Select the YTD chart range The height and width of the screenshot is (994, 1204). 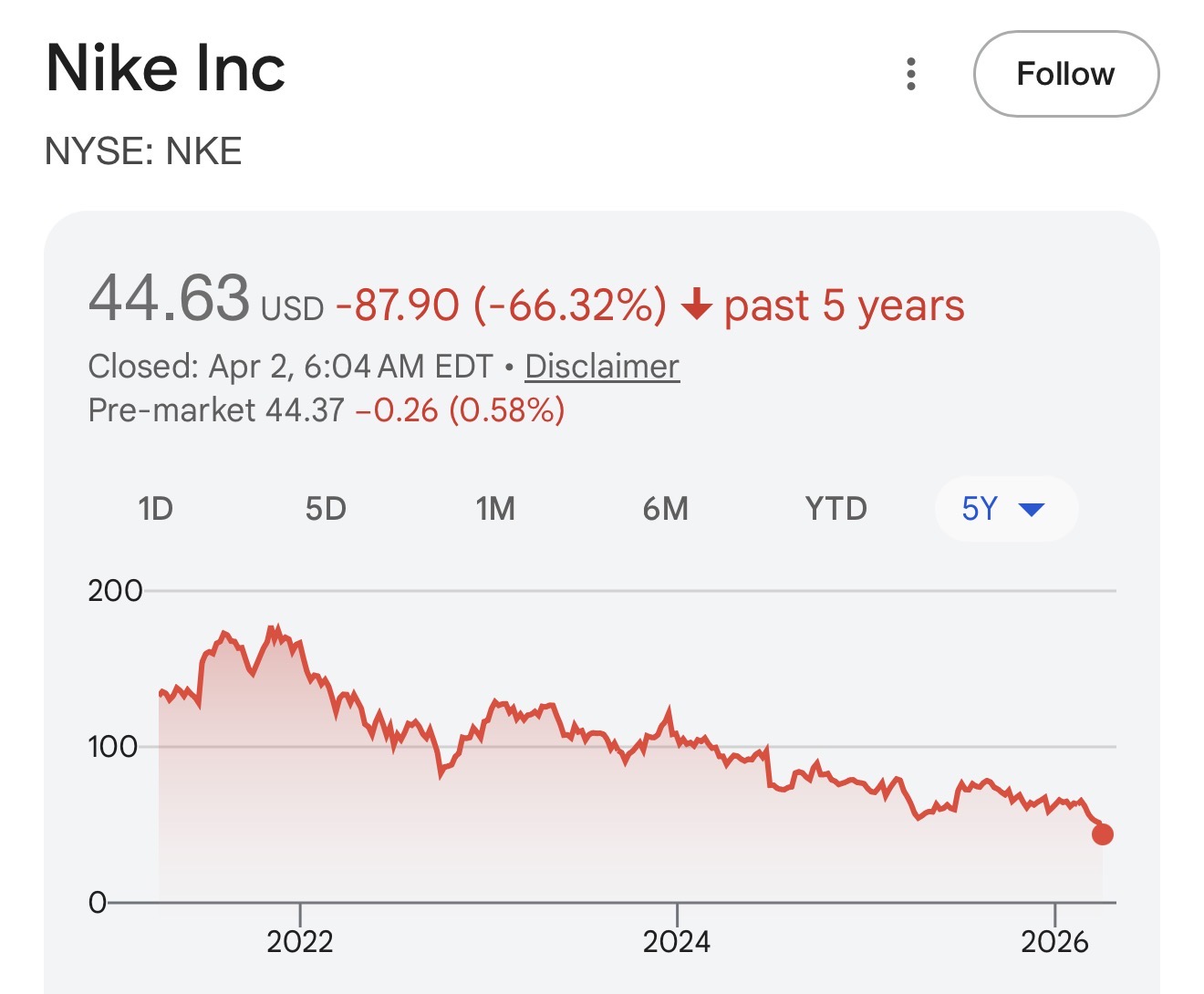tap(836, 508)
